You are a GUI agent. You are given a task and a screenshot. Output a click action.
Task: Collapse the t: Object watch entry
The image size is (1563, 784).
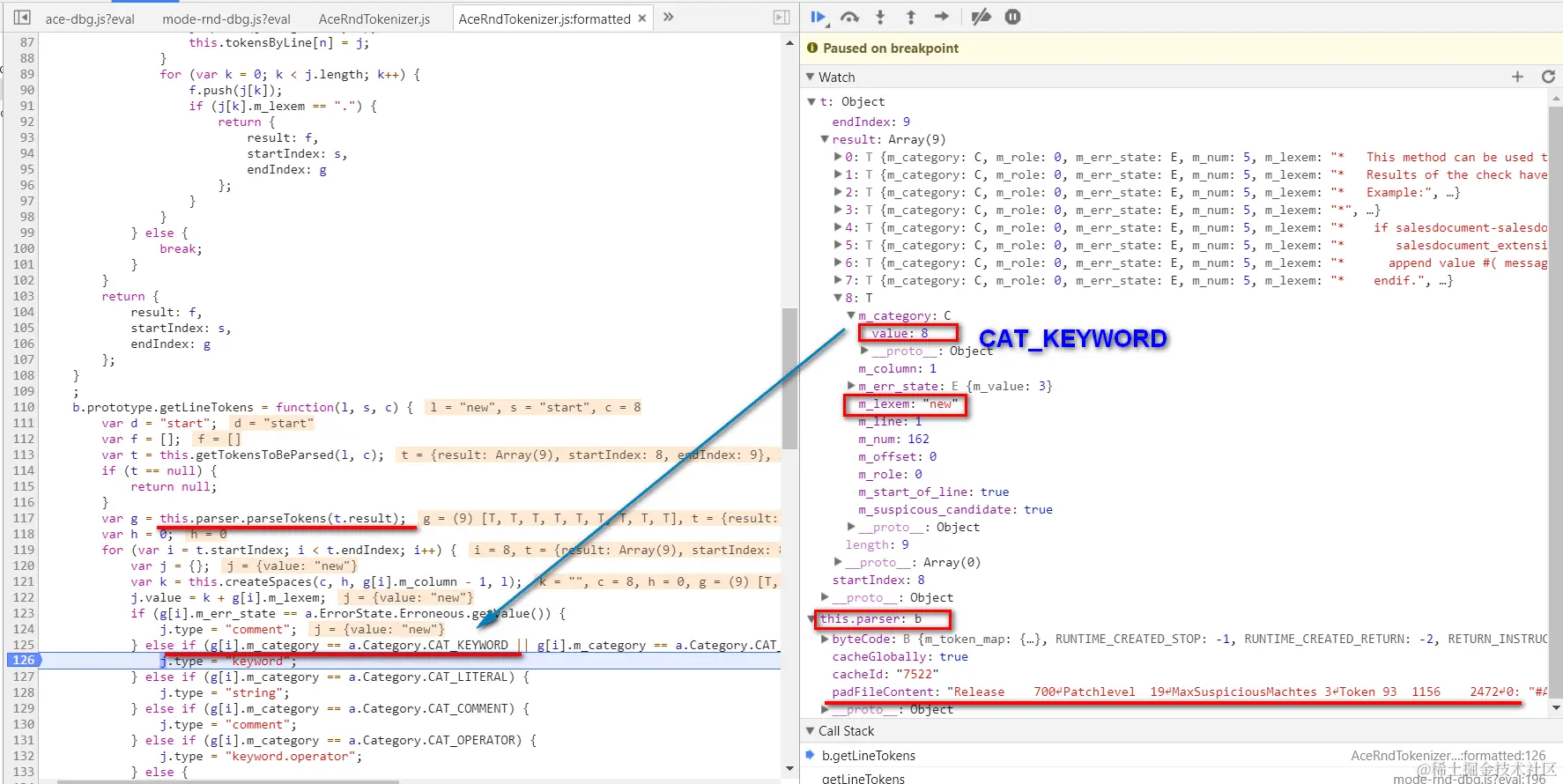coord(812,102)
